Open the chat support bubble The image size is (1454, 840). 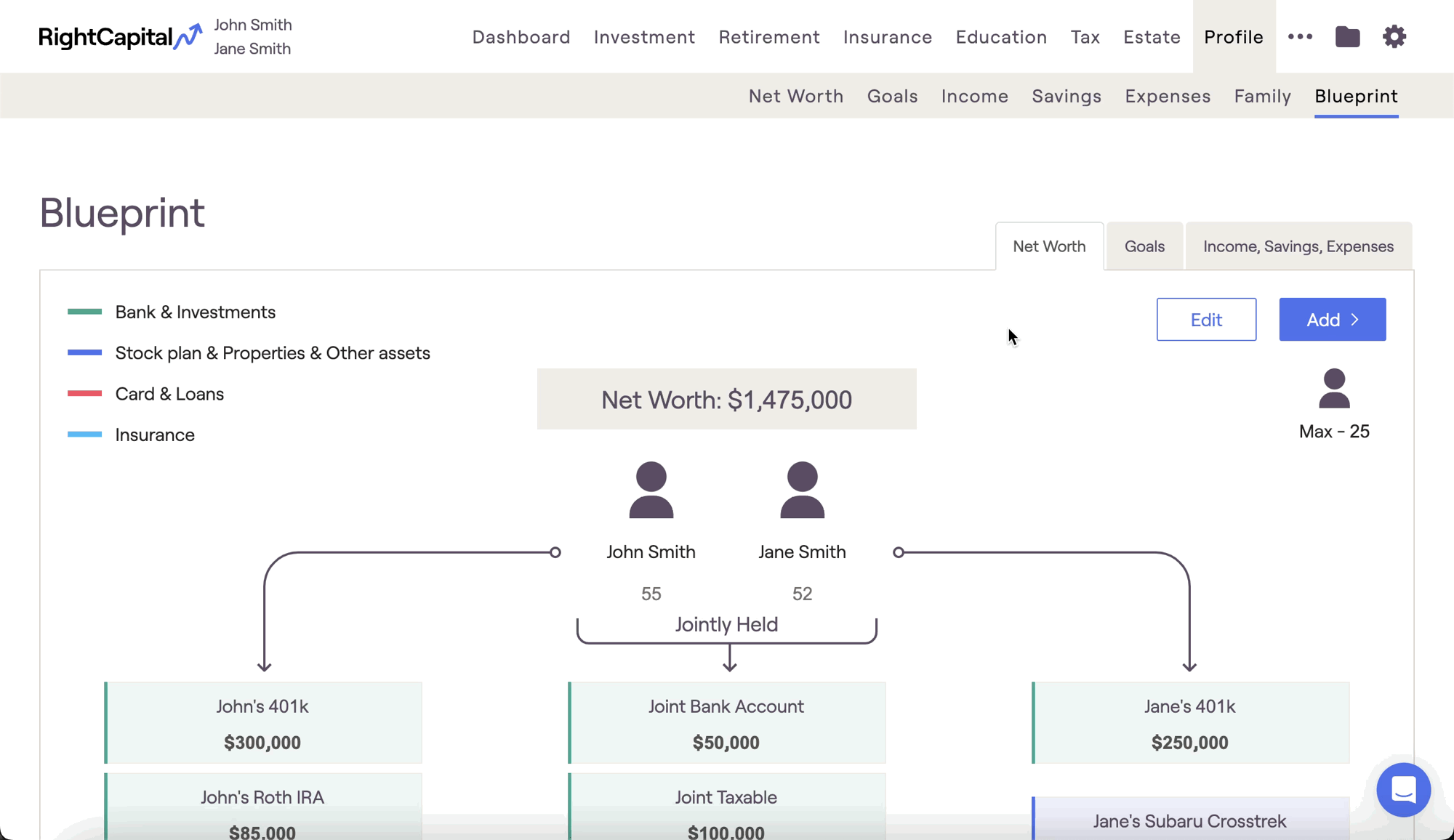(1403, 789)
